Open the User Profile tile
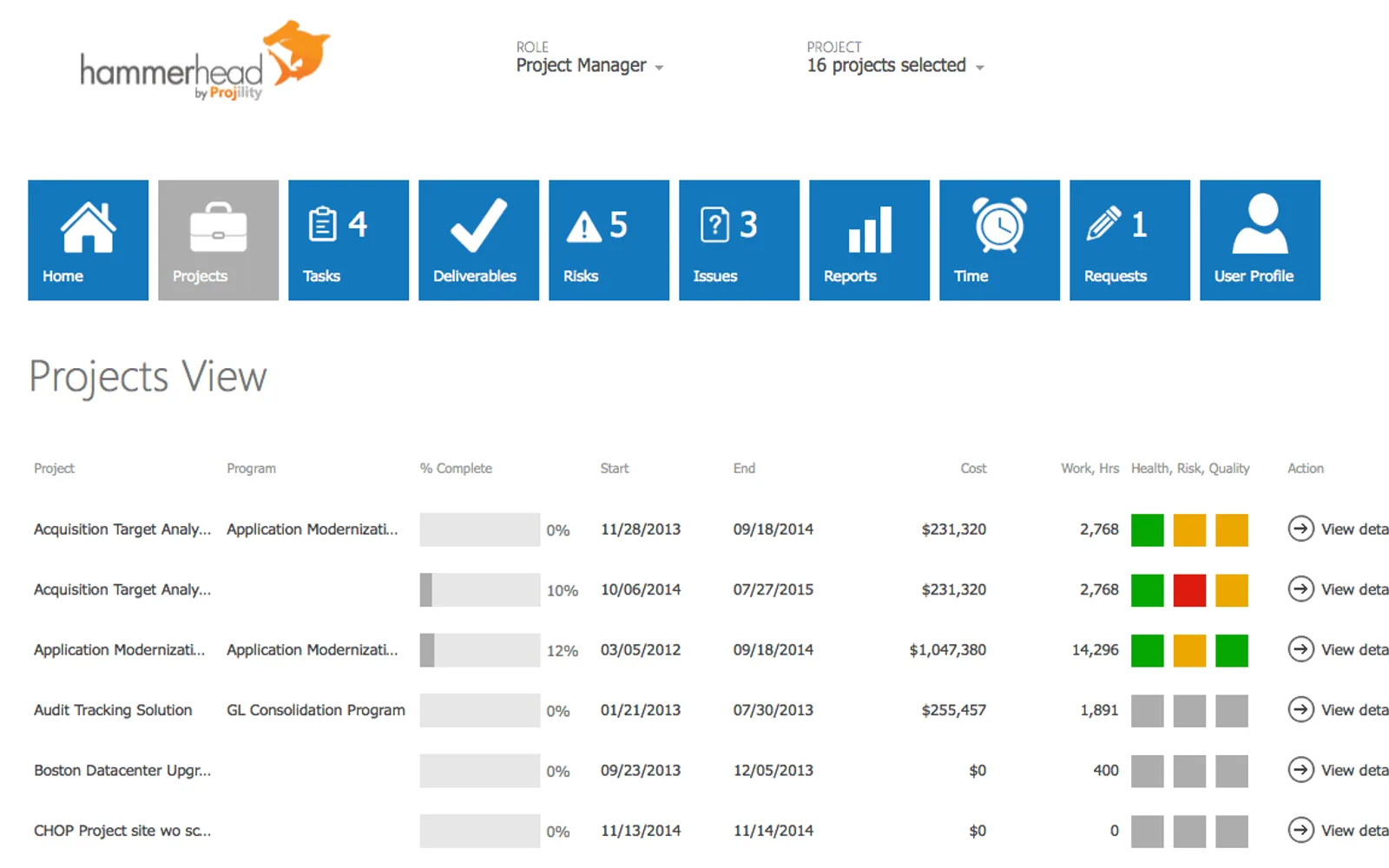This screenshot has width=1389, height=868. [x=1260, y=240]
